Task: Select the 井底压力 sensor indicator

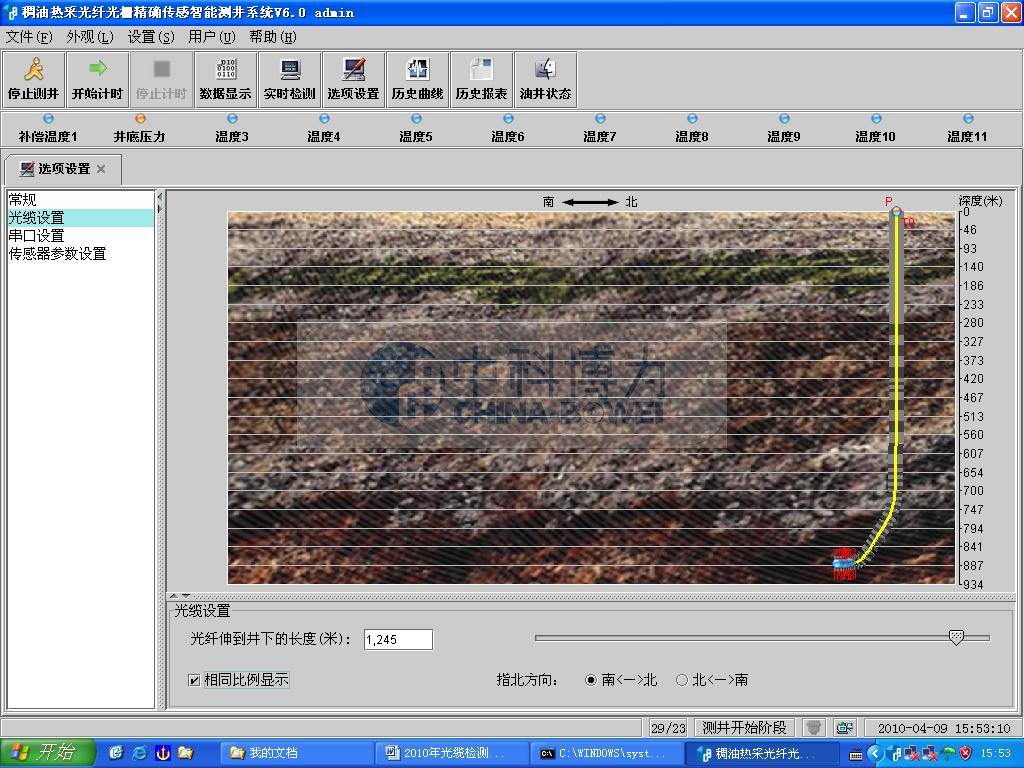Action: coord(140,129)
